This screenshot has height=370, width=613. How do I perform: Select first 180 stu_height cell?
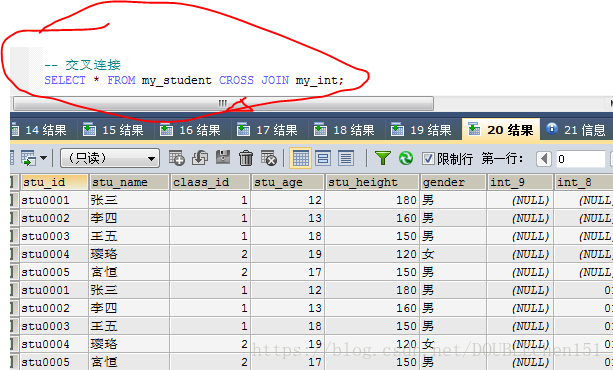[x=372, y=200]
